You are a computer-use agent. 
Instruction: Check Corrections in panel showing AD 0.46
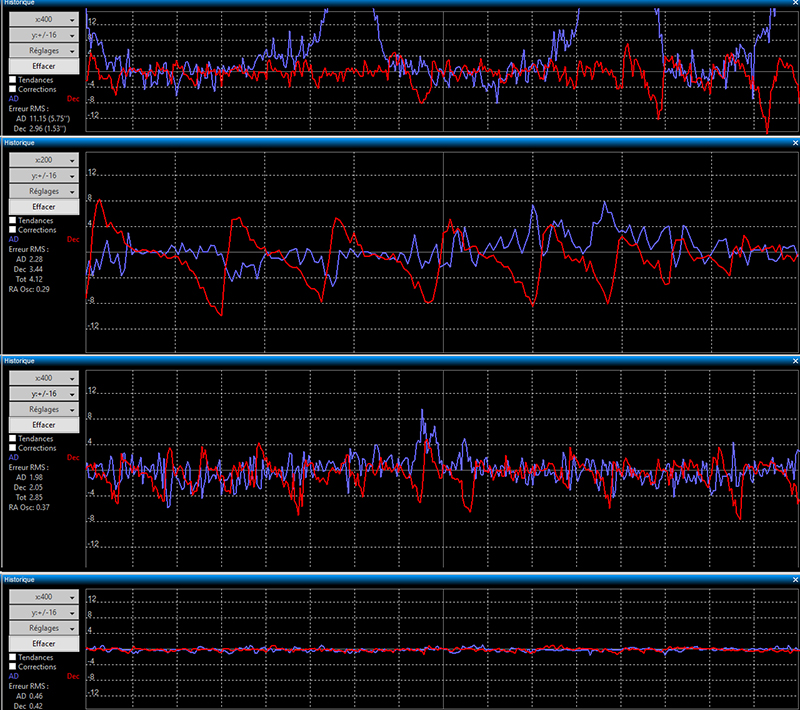(13, 666)
